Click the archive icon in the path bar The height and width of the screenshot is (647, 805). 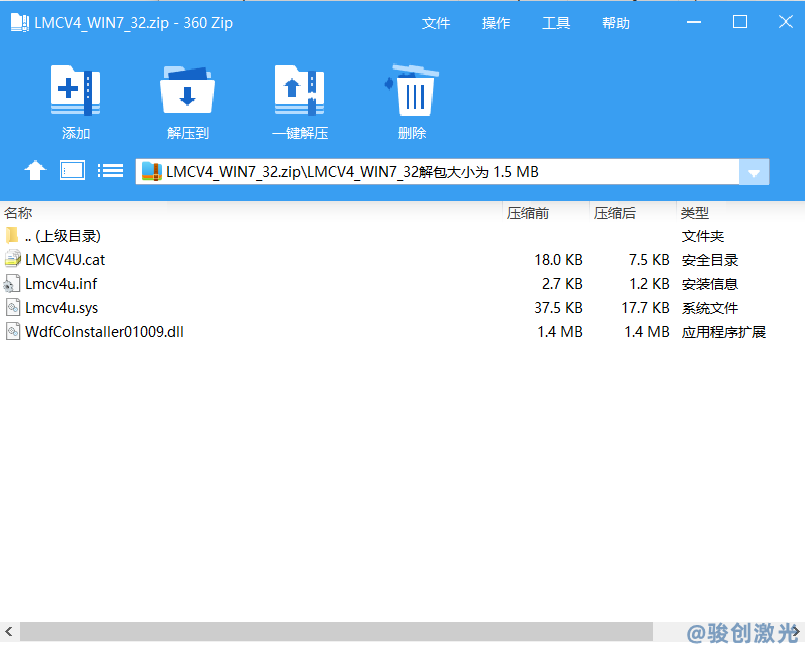point(152,172)
